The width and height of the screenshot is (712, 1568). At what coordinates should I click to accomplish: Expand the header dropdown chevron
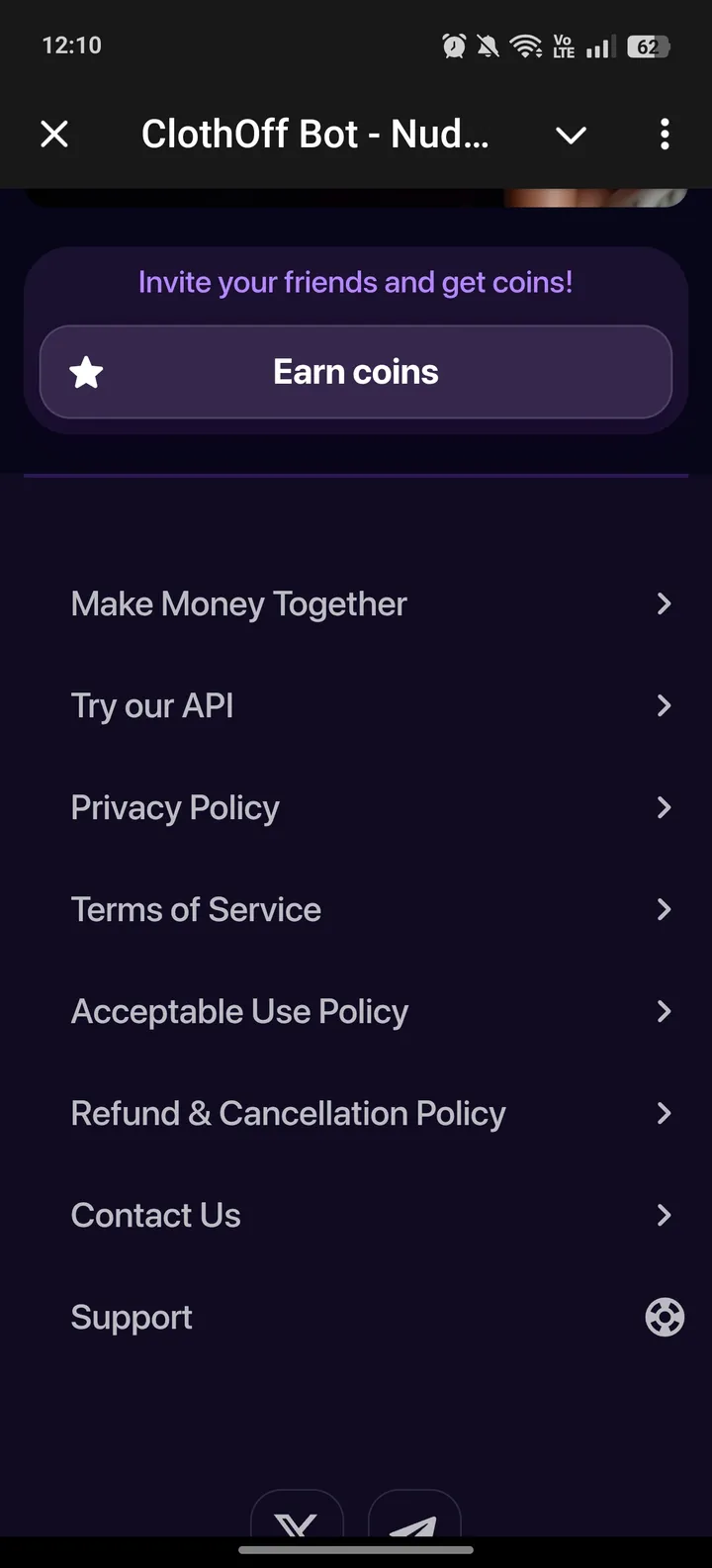[x=571, y=135]
